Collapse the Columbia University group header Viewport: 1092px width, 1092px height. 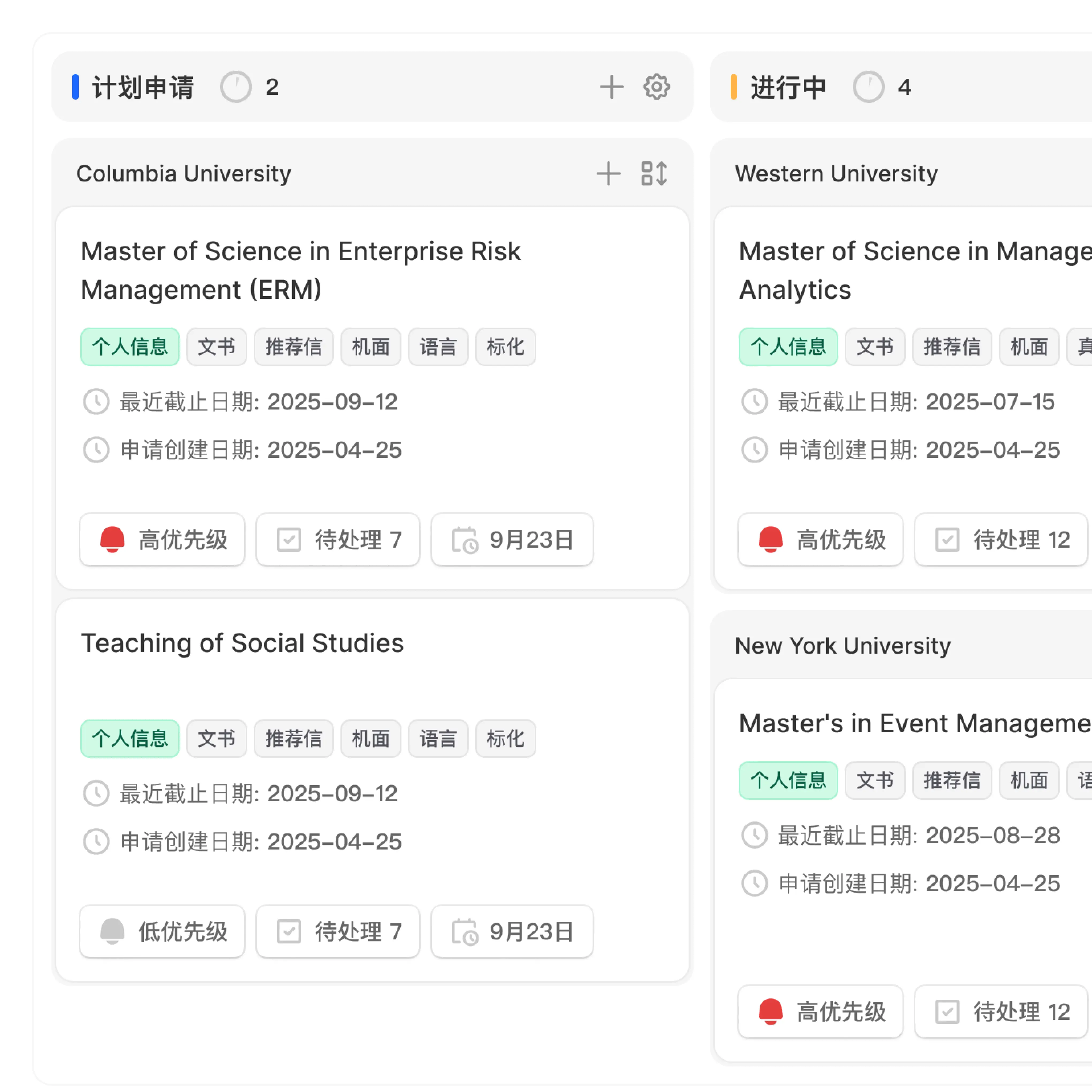184,173
